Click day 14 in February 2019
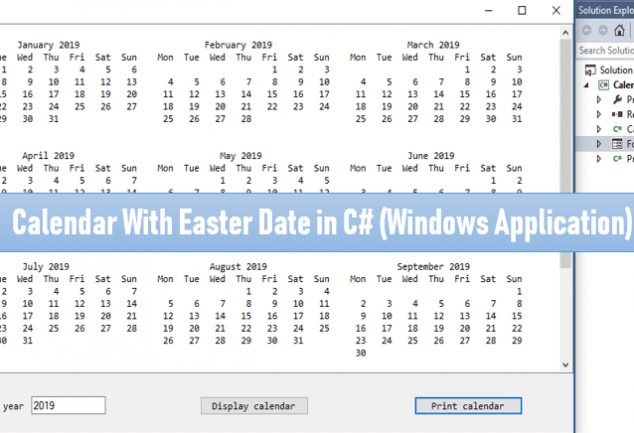634x433 pixels. click(246, 94)
